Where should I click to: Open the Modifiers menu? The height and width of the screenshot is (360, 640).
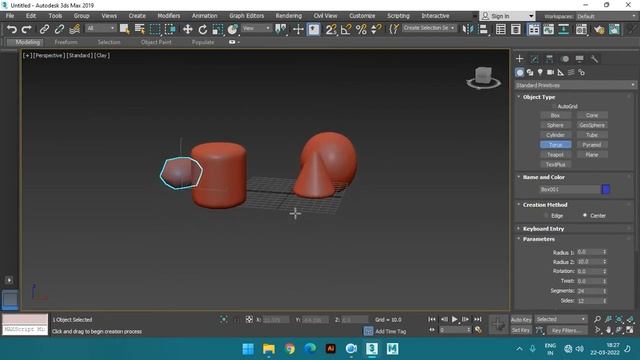coord(169,16)
